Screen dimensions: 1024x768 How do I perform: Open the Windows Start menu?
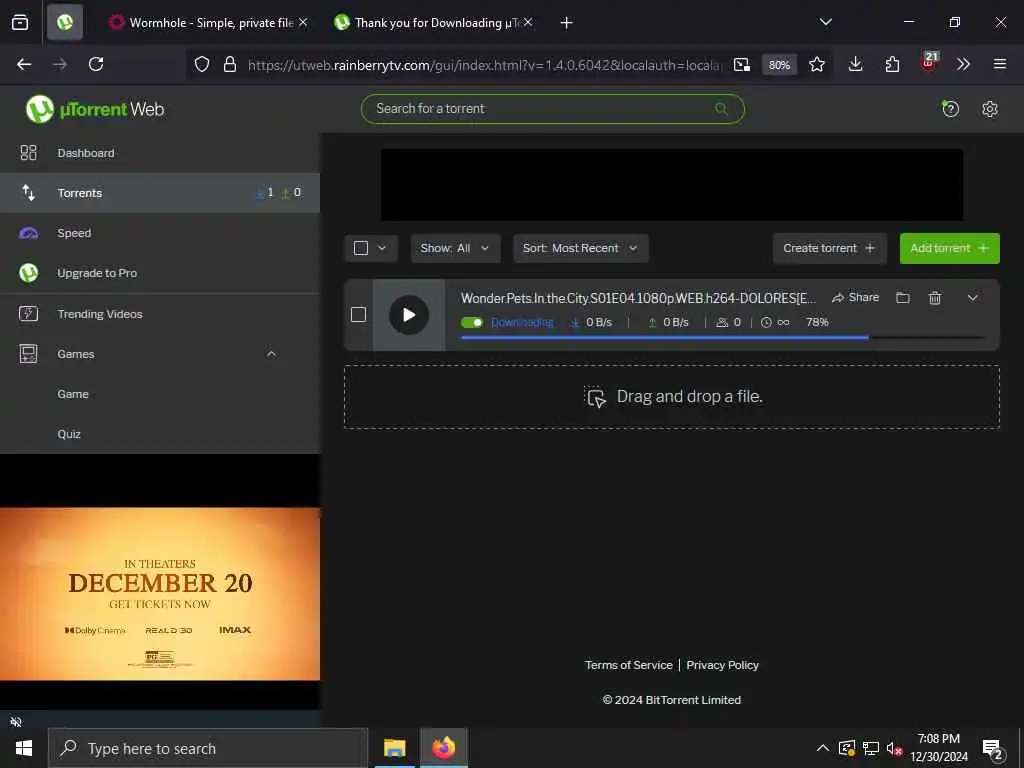point(24,748)
